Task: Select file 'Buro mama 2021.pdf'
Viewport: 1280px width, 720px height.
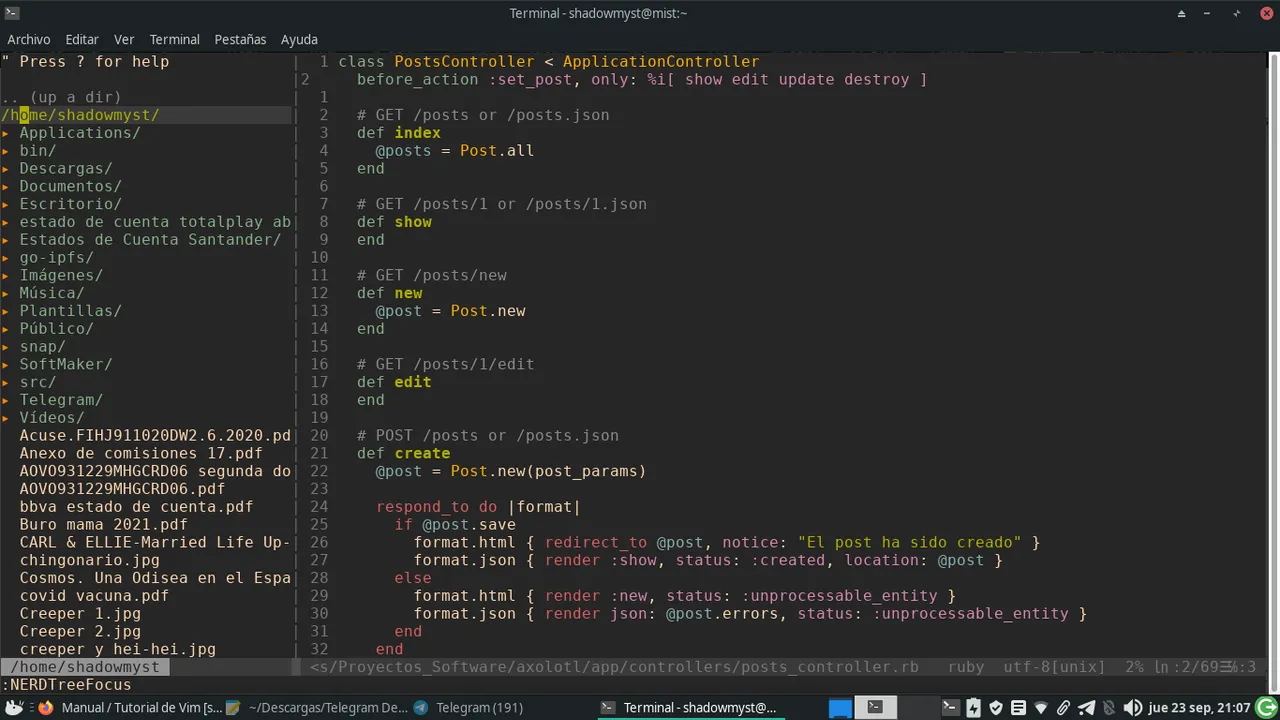Action: pyautogui.click(x=103, y=525)
